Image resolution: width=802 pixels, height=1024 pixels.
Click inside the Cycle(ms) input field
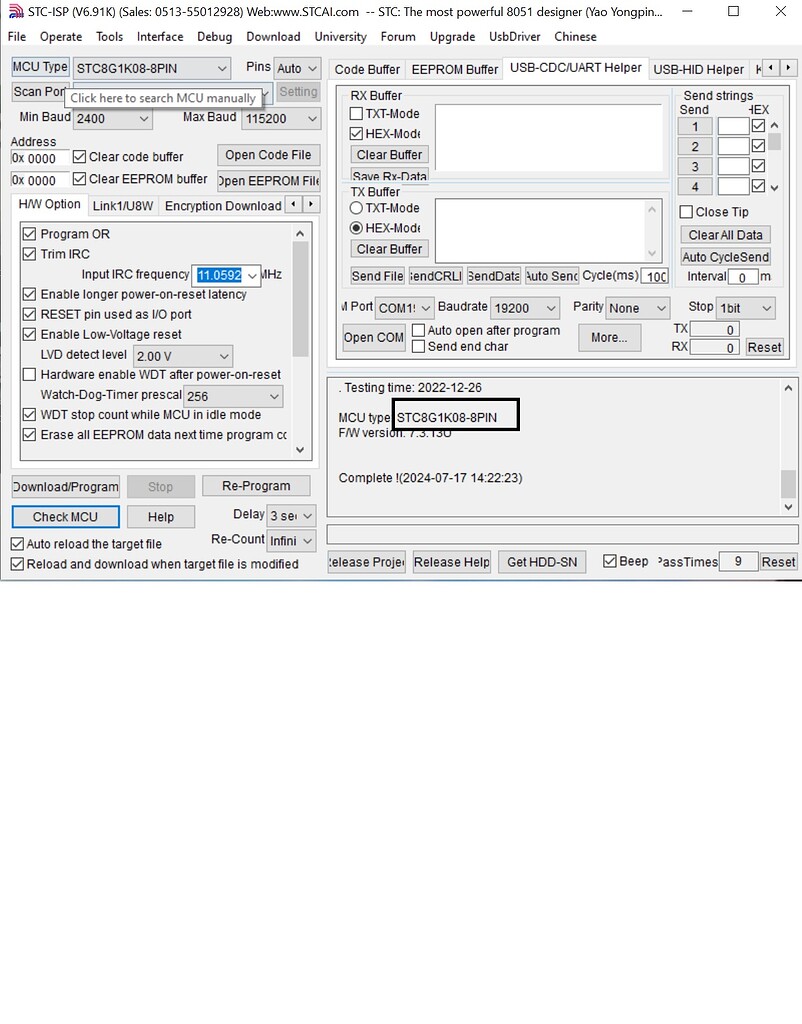click(x=654, y=277)
